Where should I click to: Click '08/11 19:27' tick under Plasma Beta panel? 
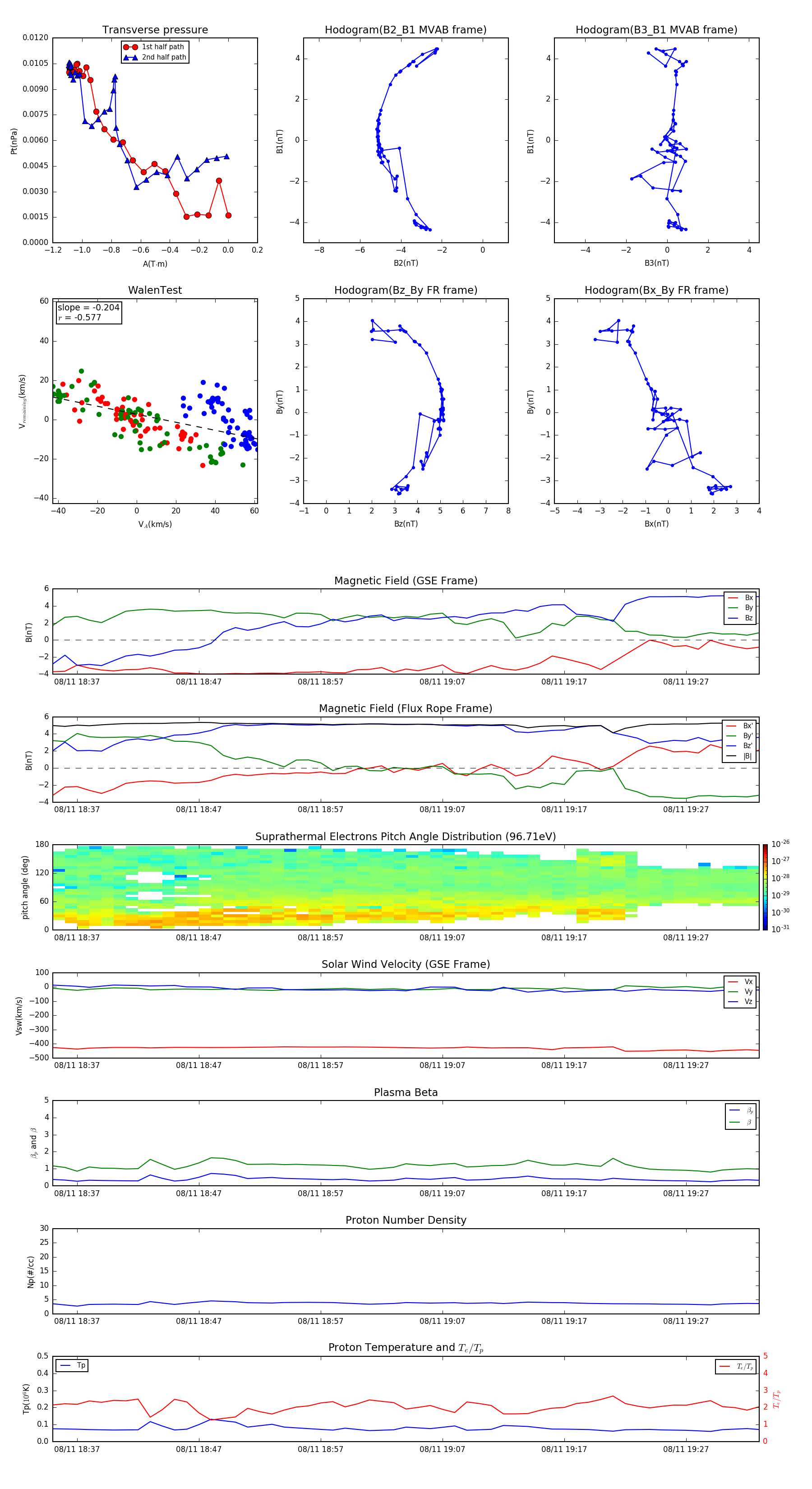pos(685,1193)
